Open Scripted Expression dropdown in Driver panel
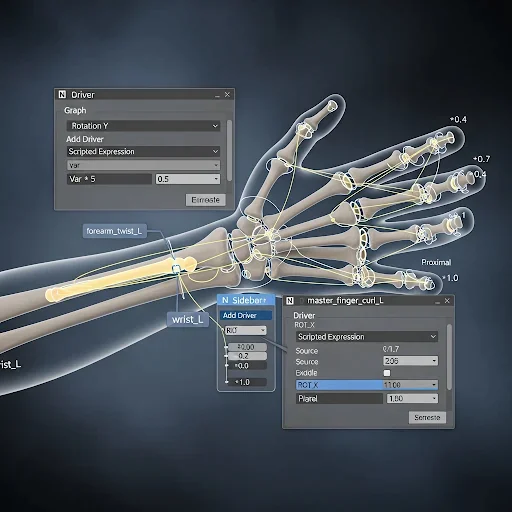This screenshot has width=512, height=512. pos(143,151)
